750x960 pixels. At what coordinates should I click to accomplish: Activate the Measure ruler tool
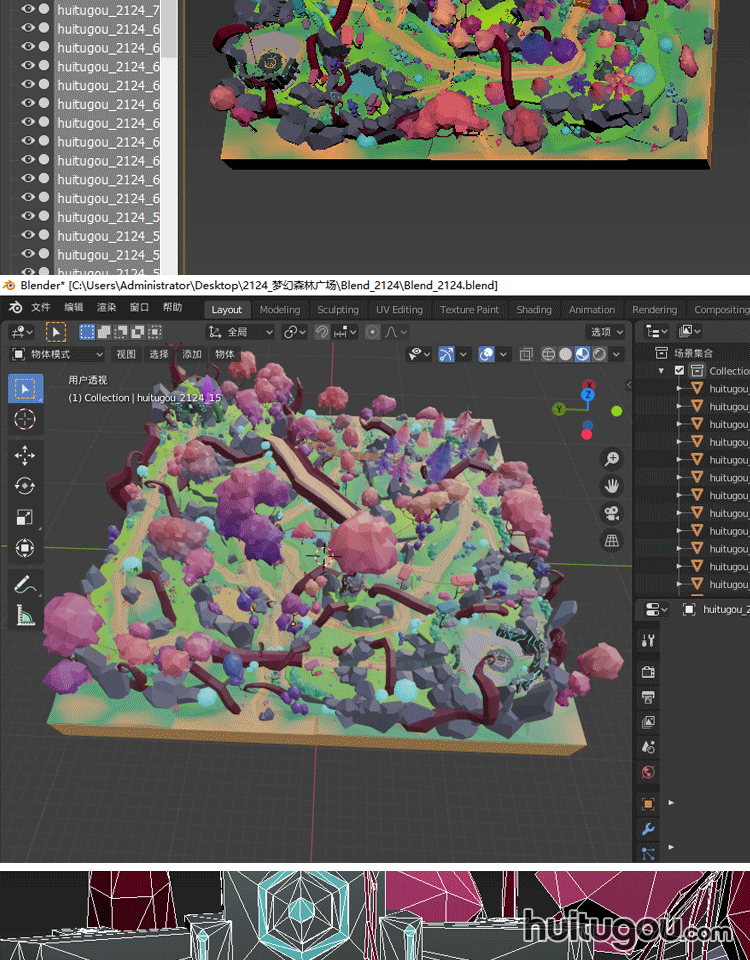point(25,616)
